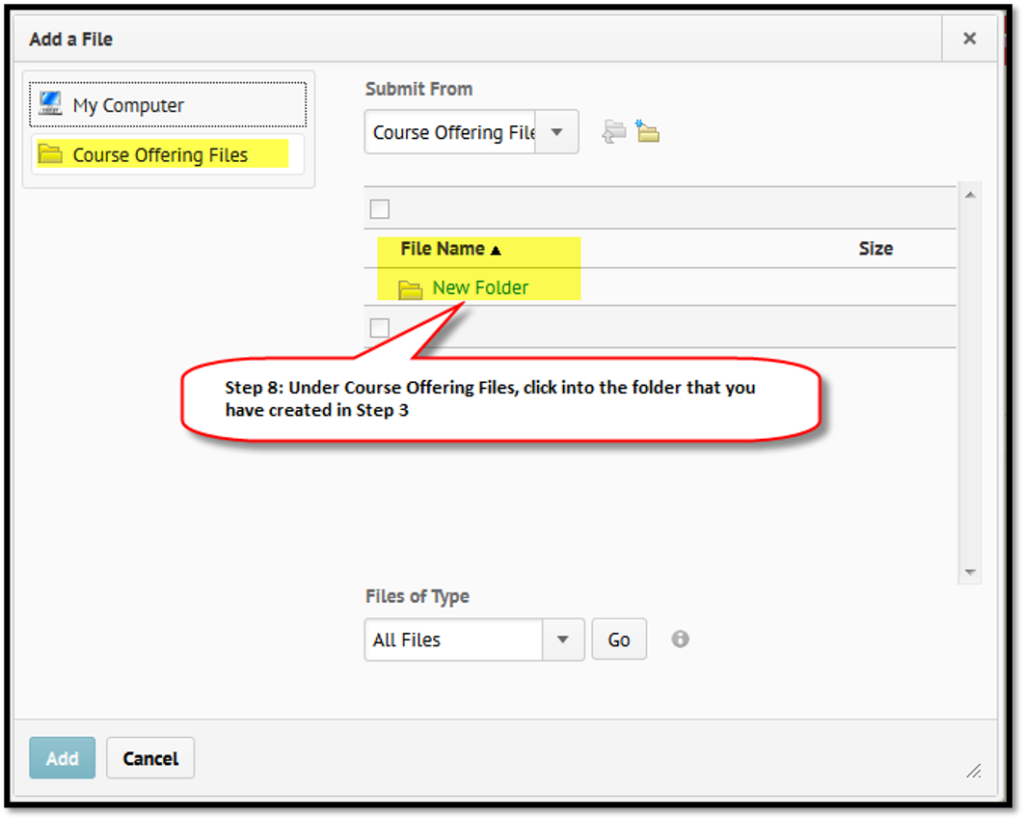
Task: Open the Submit From dropdown arrow
Action: [x=556, y=132]
